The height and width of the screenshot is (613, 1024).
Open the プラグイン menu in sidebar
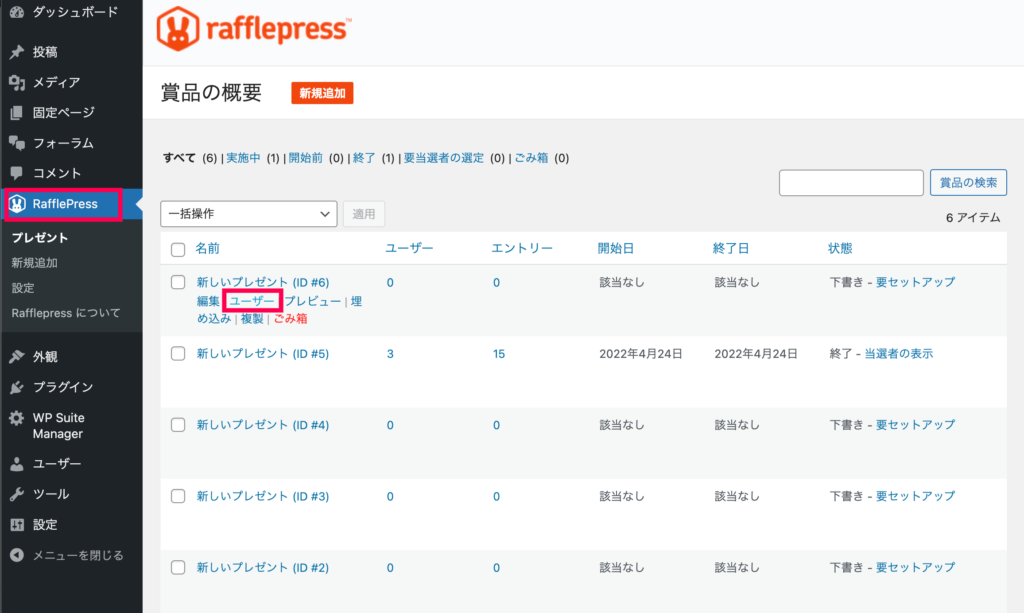tap(63, 387)
